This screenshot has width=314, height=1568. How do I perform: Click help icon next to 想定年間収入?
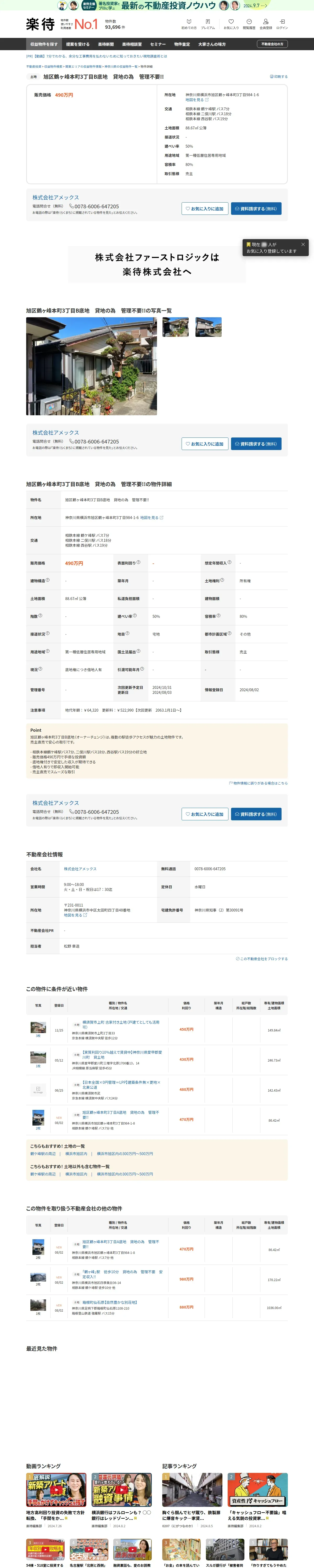(229, 562)
